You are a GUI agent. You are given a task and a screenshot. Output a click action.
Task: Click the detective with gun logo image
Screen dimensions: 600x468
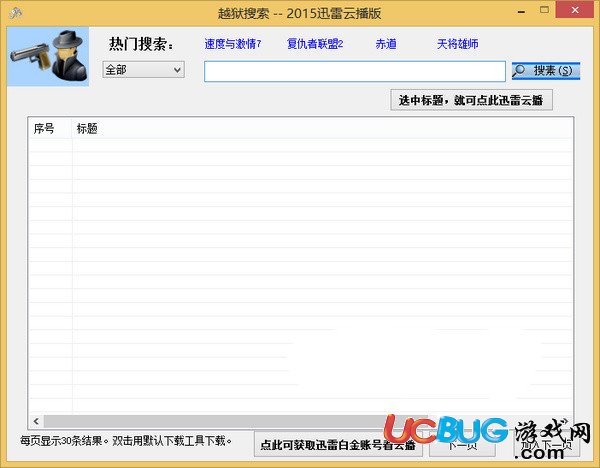tap(48, 56)
